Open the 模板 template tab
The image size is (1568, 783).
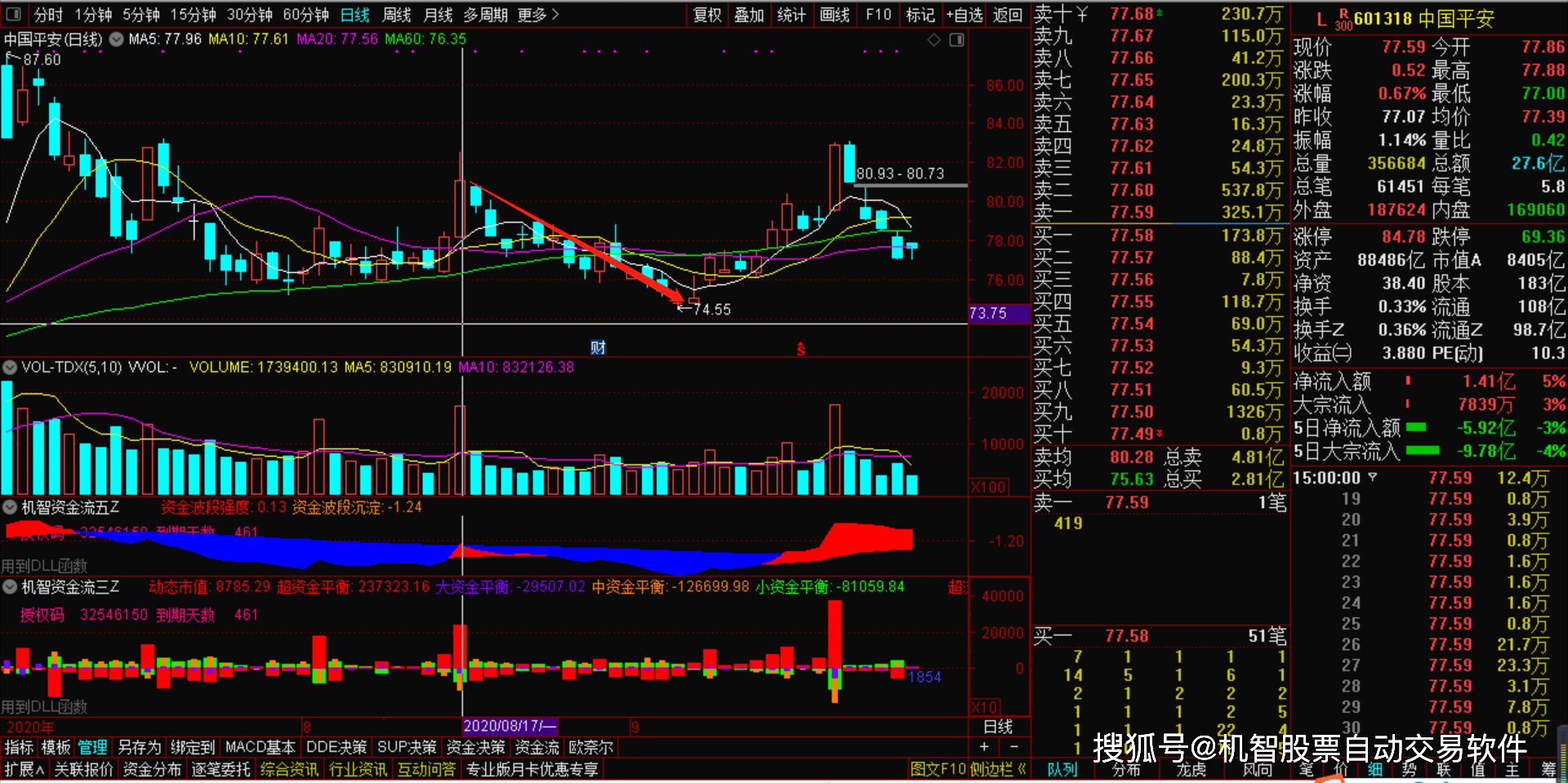[56, 747]
